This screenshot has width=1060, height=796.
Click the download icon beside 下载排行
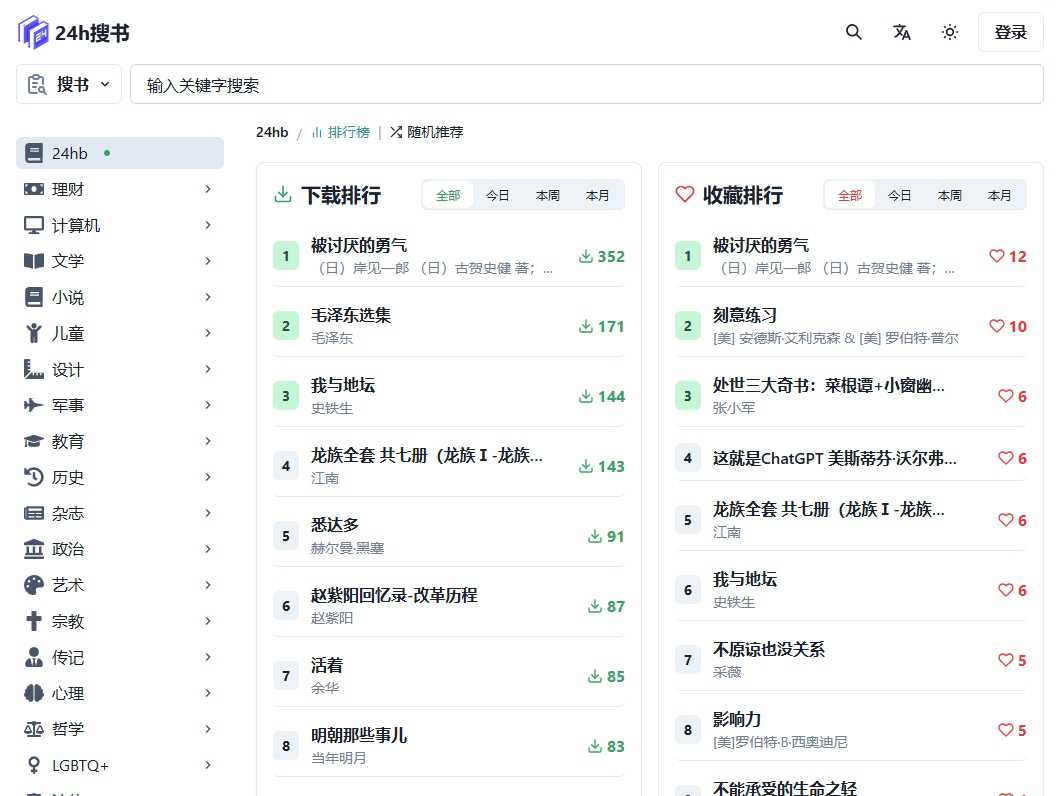[285, 195]
